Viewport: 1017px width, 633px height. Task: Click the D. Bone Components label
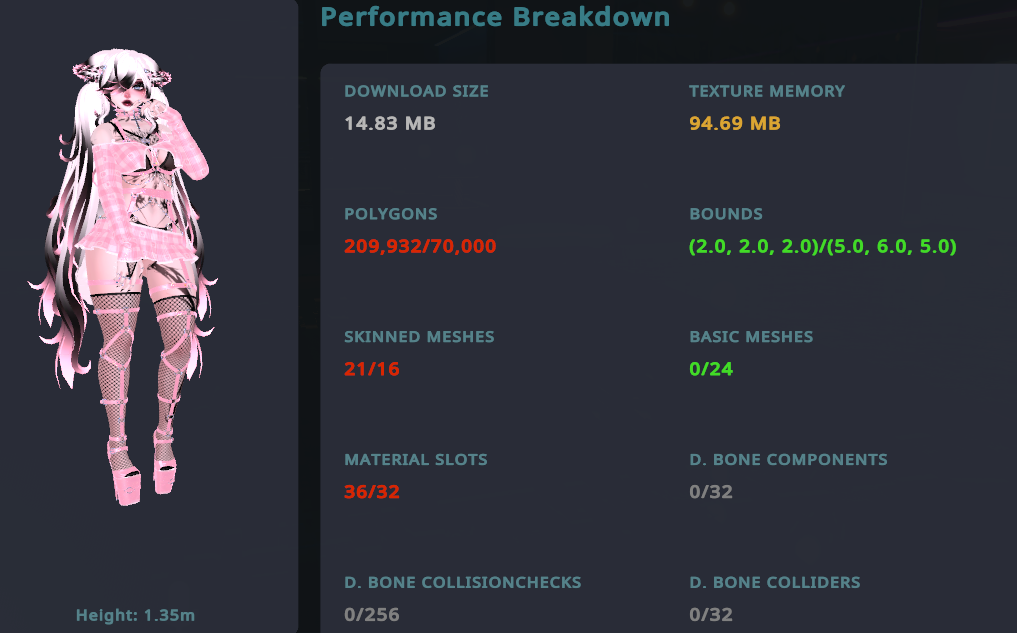[x=788, y=460]
